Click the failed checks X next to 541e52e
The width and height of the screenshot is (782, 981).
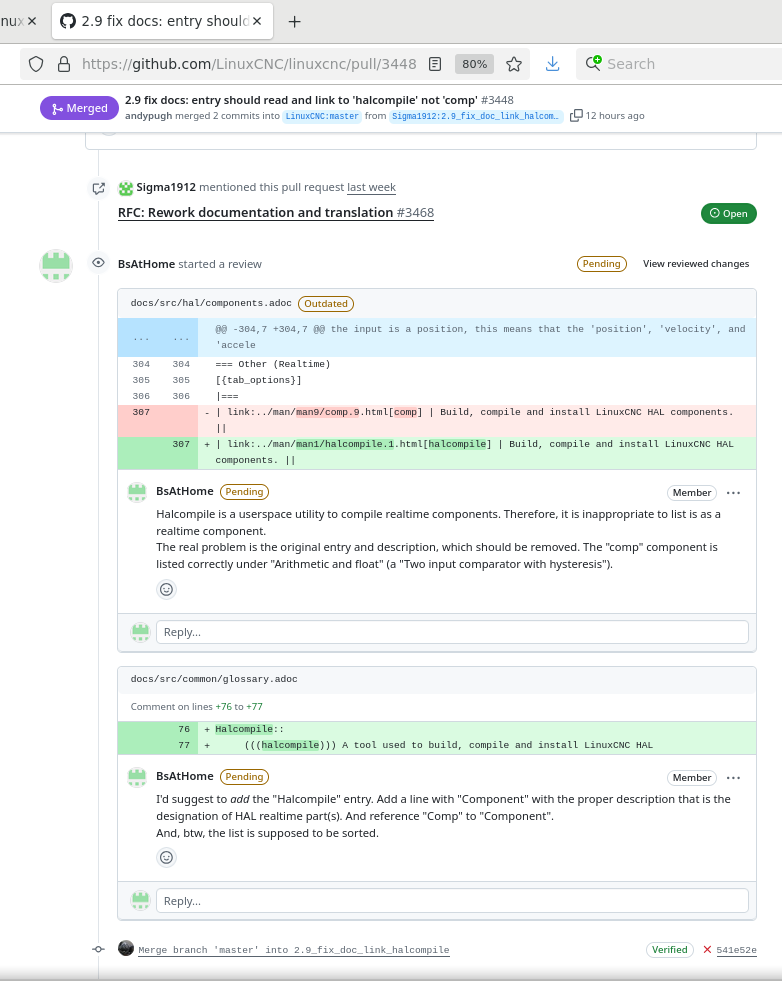click(707, 950)
